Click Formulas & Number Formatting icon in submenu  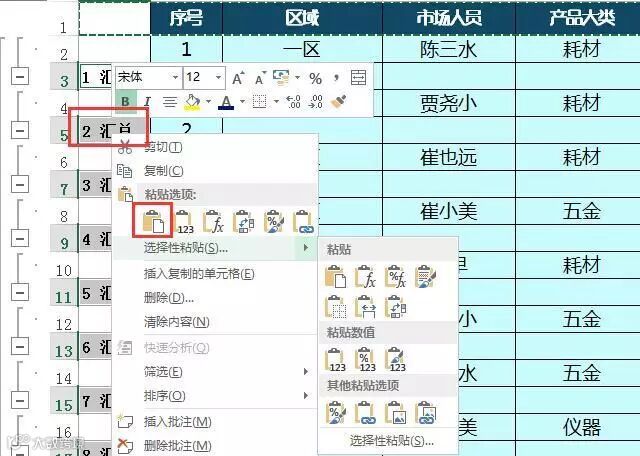click(395, 276)
